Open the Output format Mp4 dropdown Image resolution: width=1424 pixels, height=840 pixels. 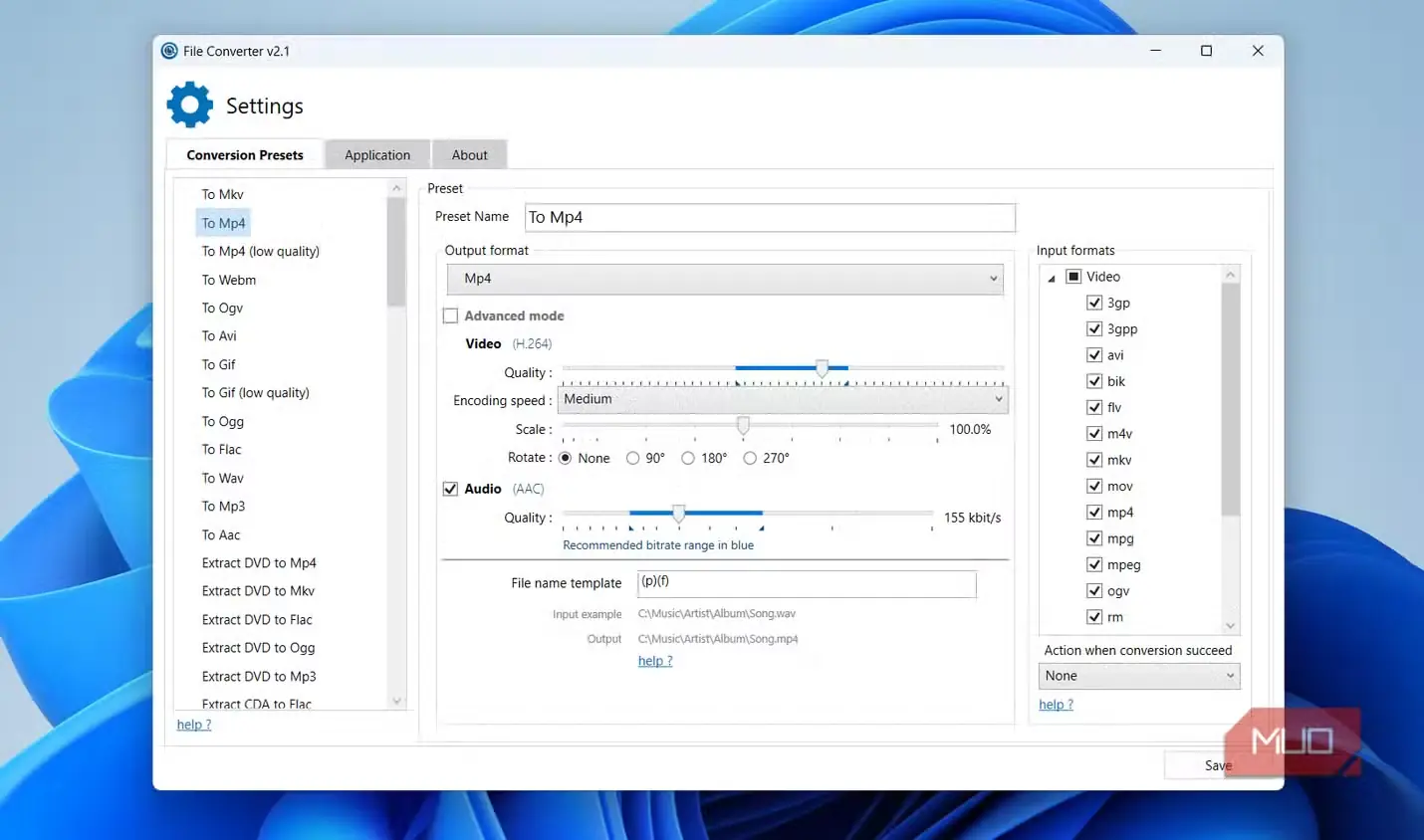pos(725,279)
